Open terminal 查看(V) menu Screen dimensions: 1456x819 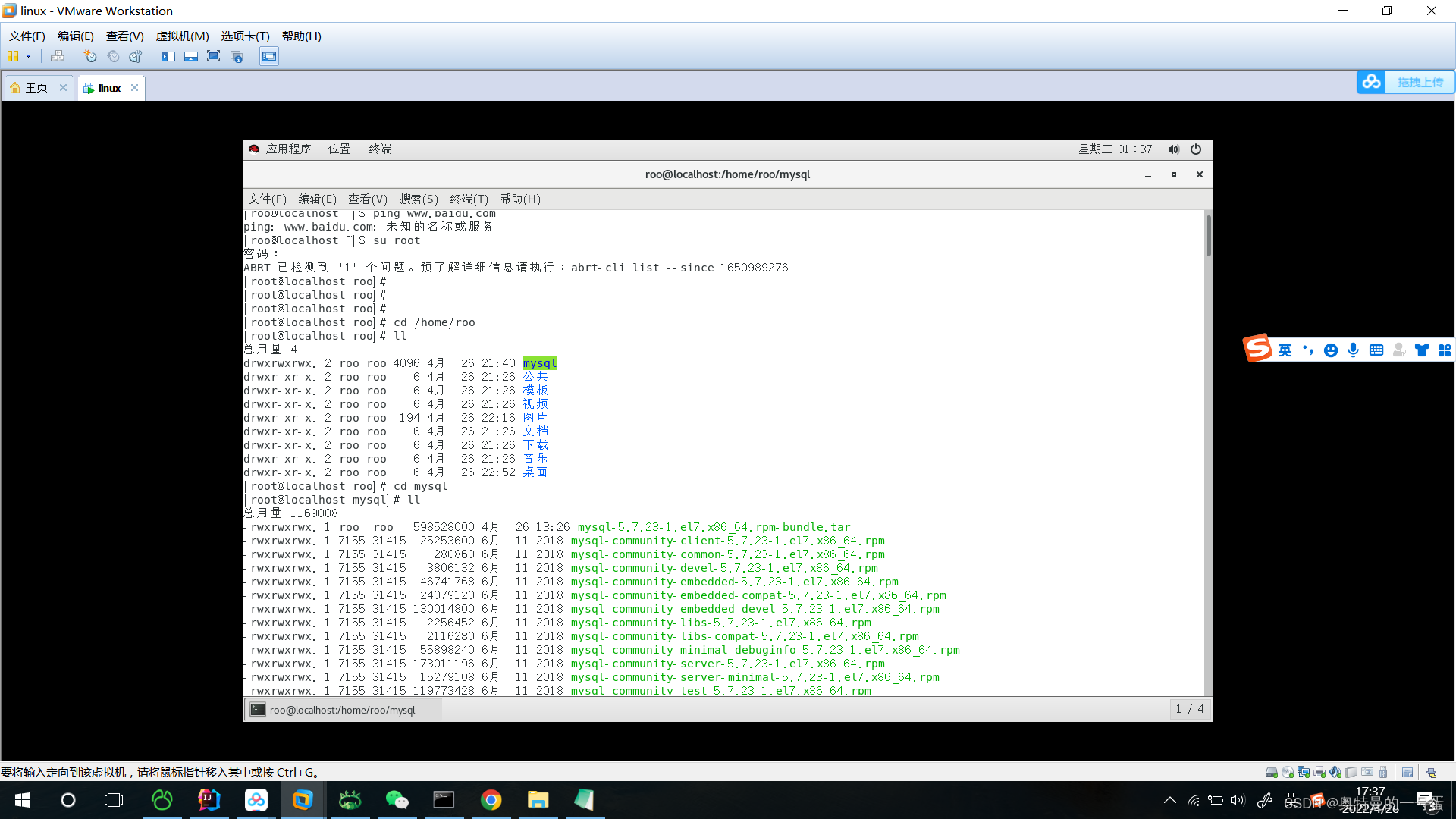coord(367,199)
